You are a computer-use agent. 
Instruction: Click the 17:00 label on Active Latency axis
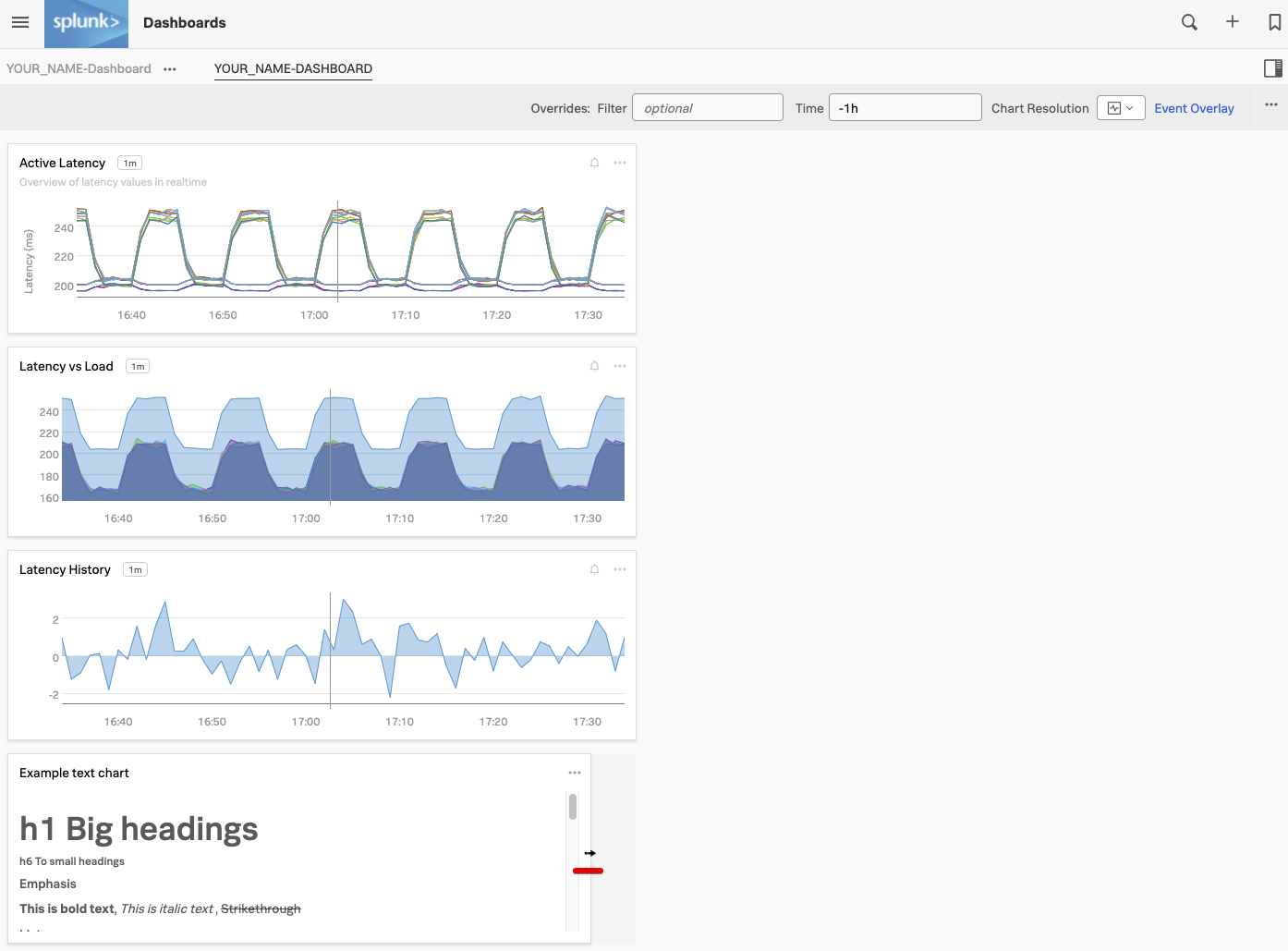314,315
